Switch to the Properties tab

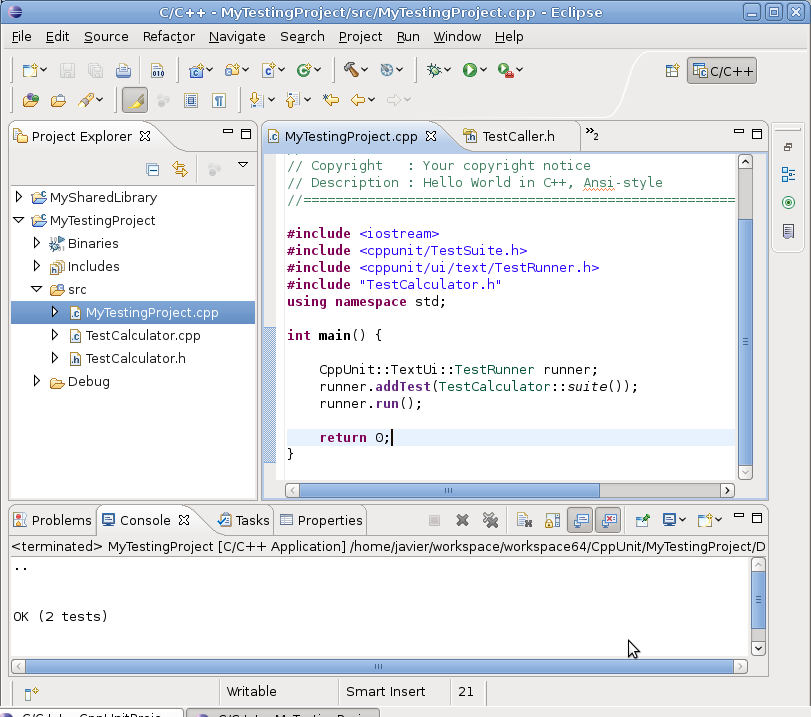pyautogui.click(x=321, y=520)
